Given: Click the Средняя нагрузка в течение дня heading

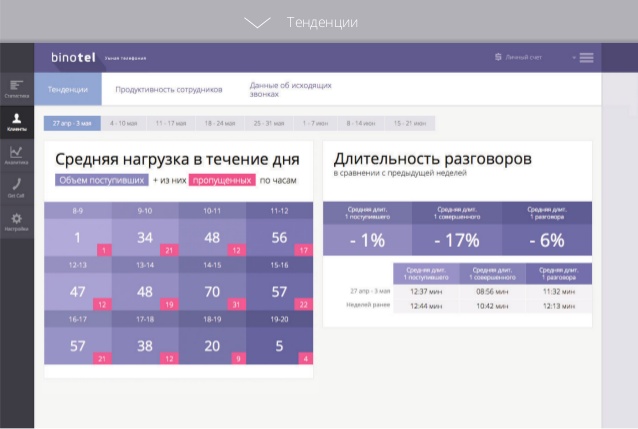Looking at the screenshot, I should pyautogui.click(x=177, y=159).
